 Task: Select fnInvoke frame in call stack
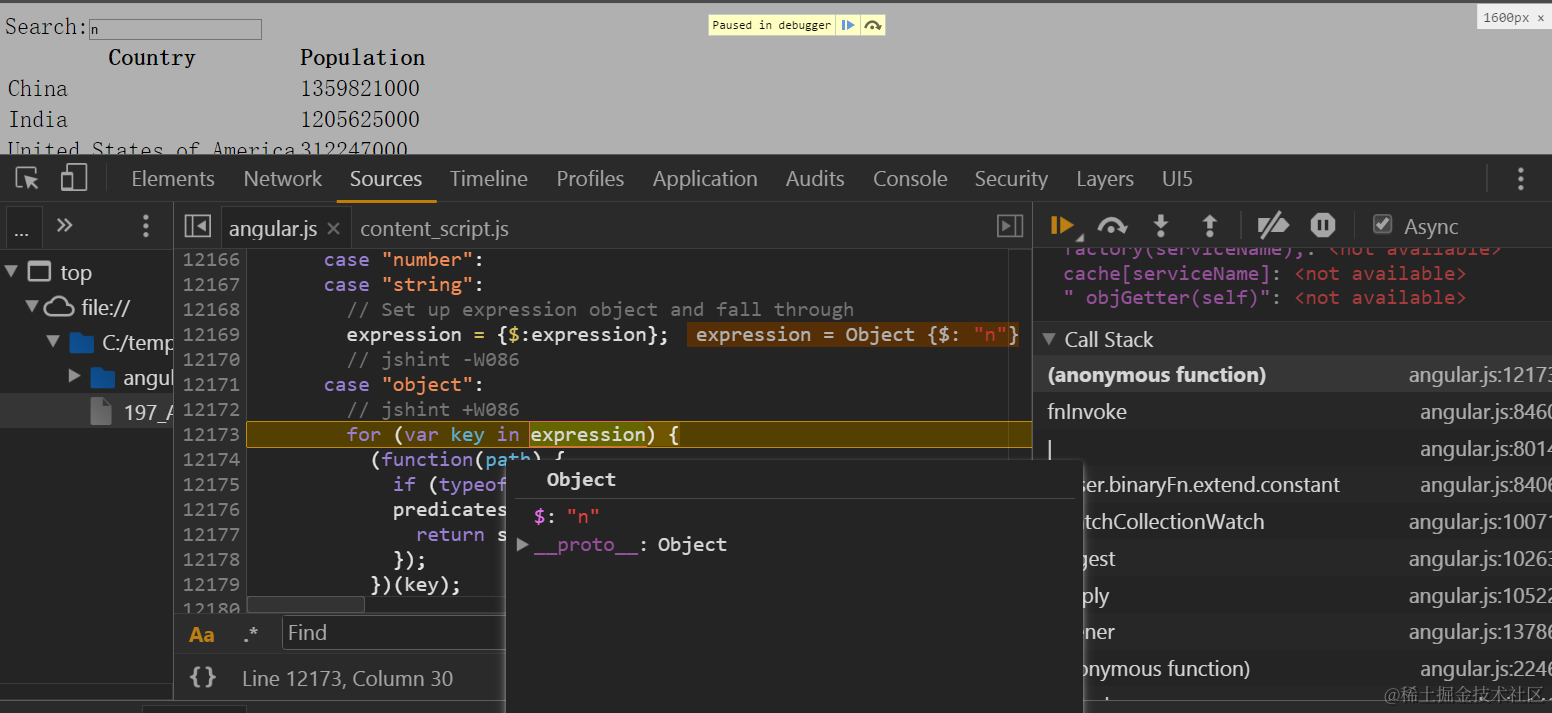coord(1087,412)
